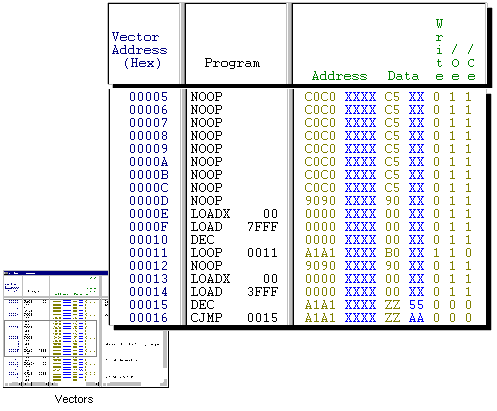Click /Oe bit 0 at vector 00015
The image size is (497, 411).
(452, 305)
